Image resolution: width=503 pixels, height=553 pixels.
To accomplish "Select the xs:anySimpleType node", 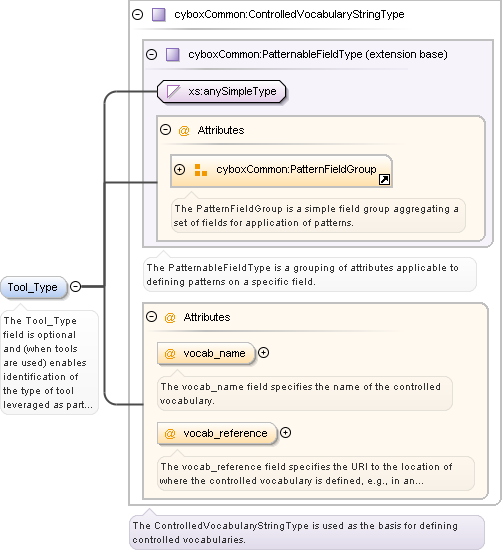I will click(x=221, y=91).
